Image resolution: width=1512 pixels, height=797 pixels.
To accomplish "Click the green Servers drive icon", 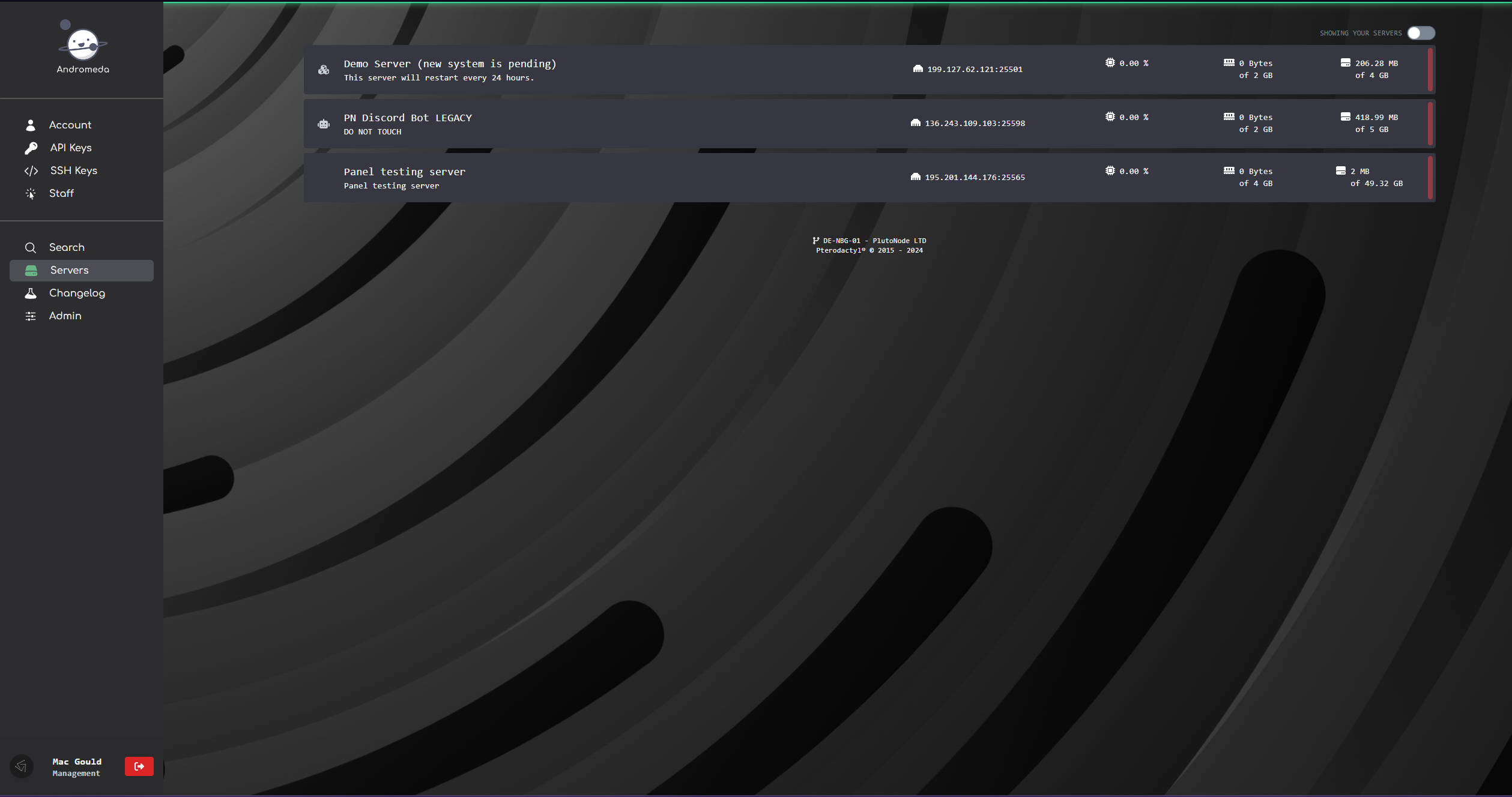I will (x=31, y=270).
